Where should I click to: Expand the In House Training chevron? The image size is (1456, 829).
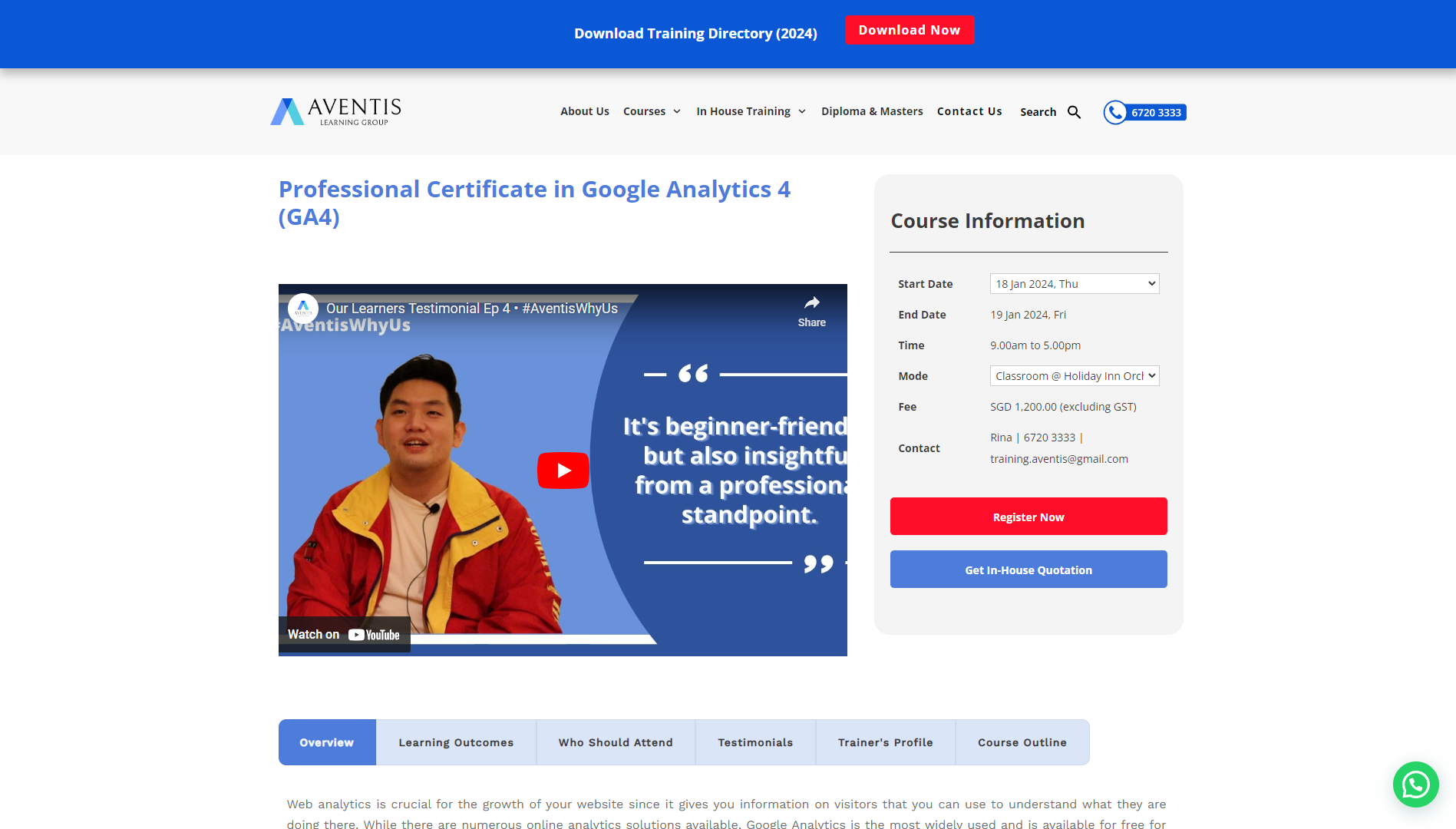click(x=802, y=111)
